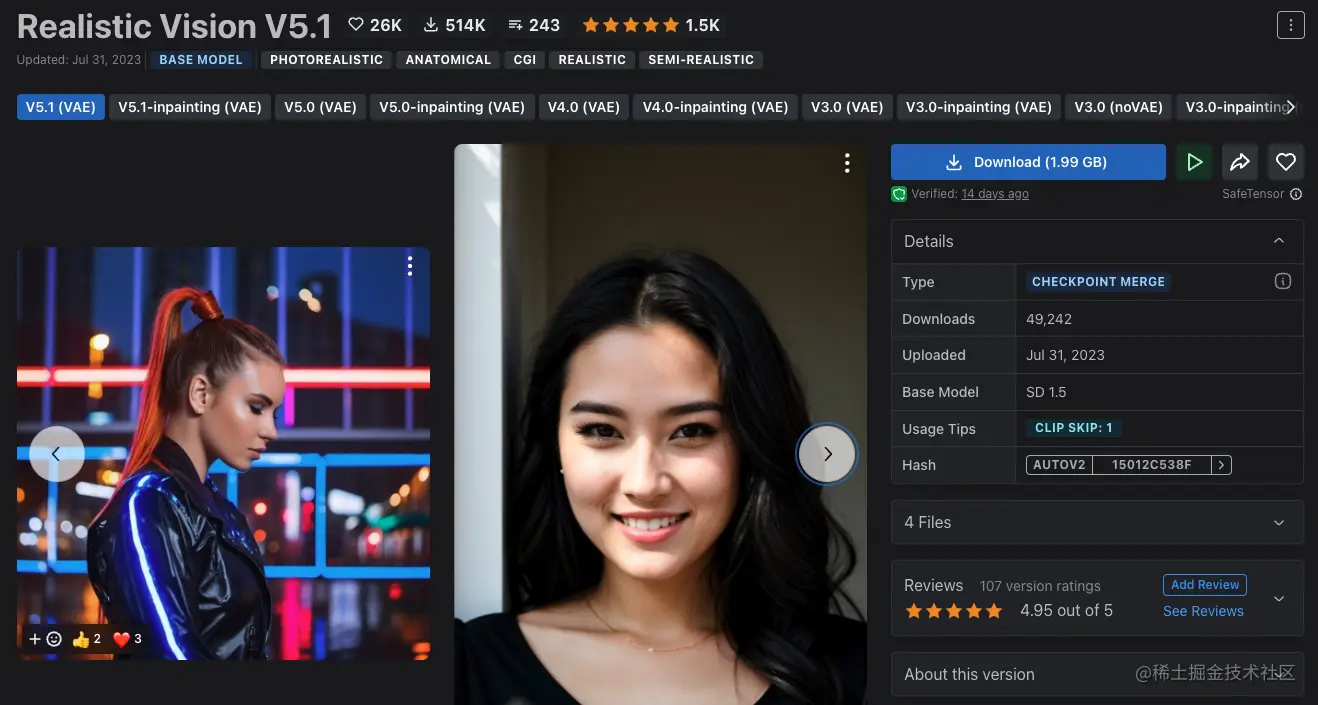This screenshot has height=705, width=1318.
Task: Click the '14 days ago' verified link
Action: coord(995,194)
